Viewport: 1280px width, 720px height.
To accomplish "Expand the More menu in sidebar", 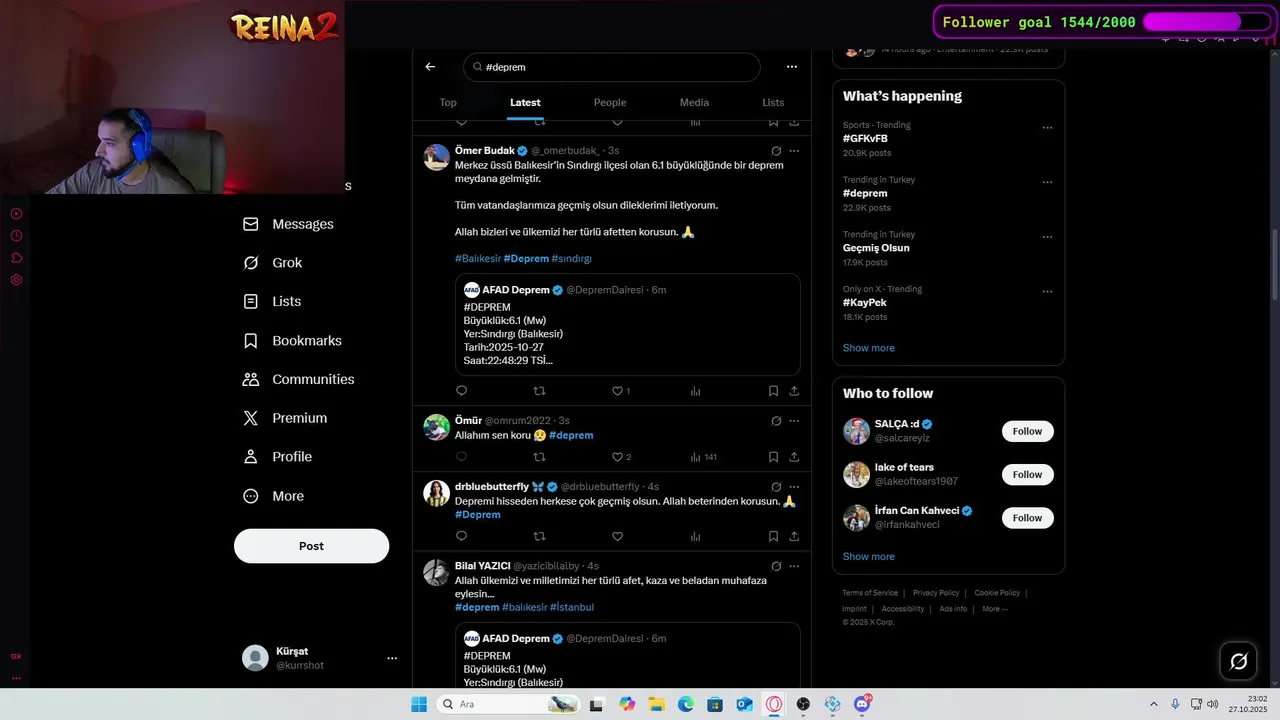I will (x=273, y=496).
